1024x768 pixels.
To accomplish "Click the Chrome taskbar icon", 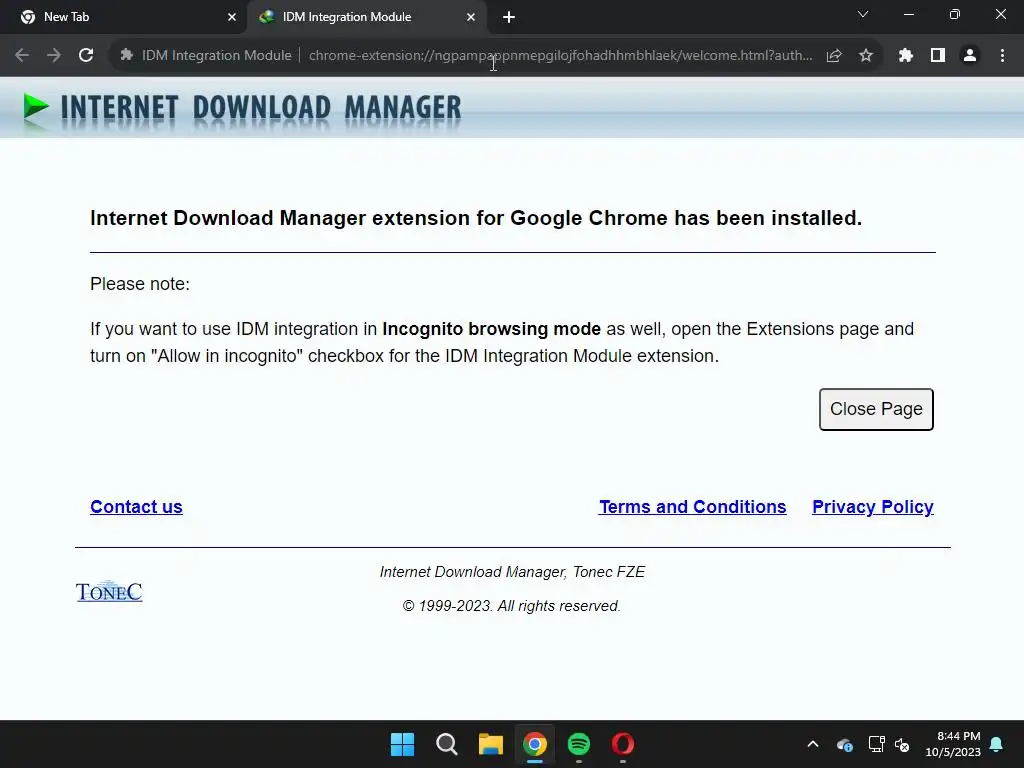I will 534,744.
